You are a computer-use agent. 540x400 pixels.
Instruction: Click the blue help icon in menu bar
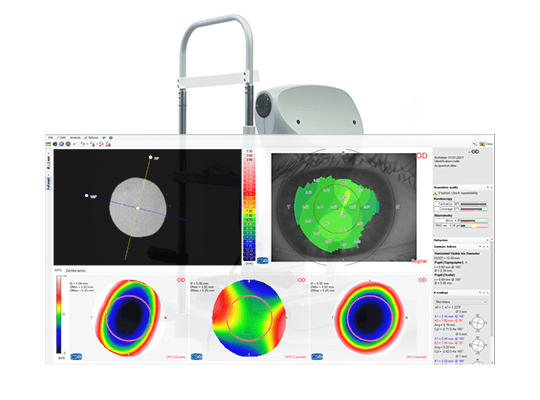(x=111, y=137)
